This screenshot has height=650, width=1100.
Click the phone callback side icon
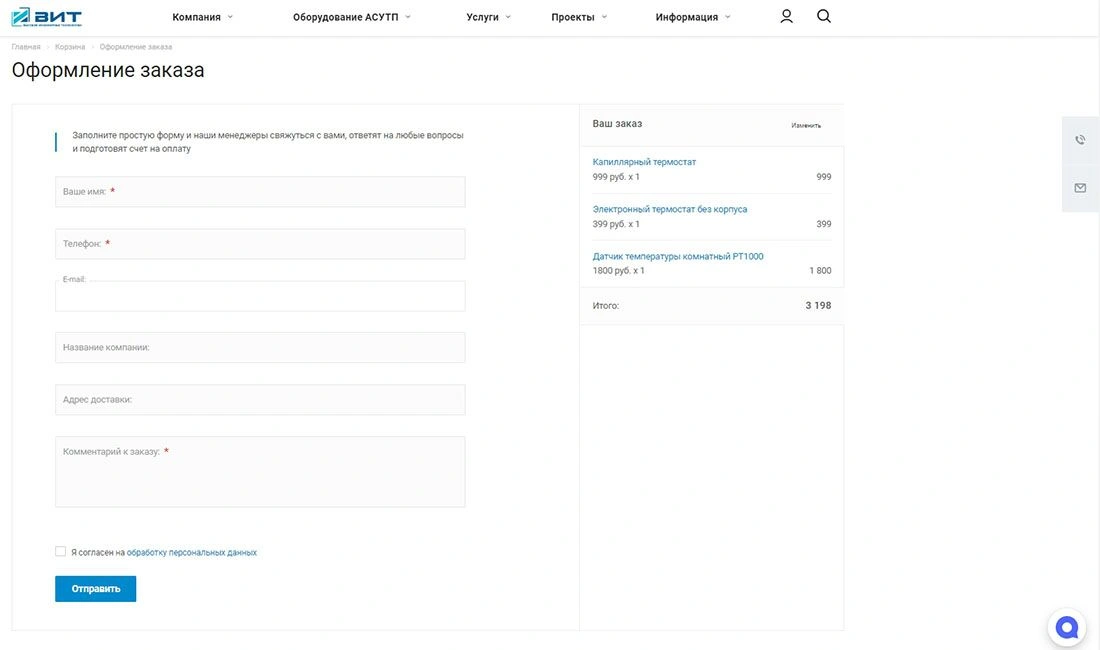1080,140
